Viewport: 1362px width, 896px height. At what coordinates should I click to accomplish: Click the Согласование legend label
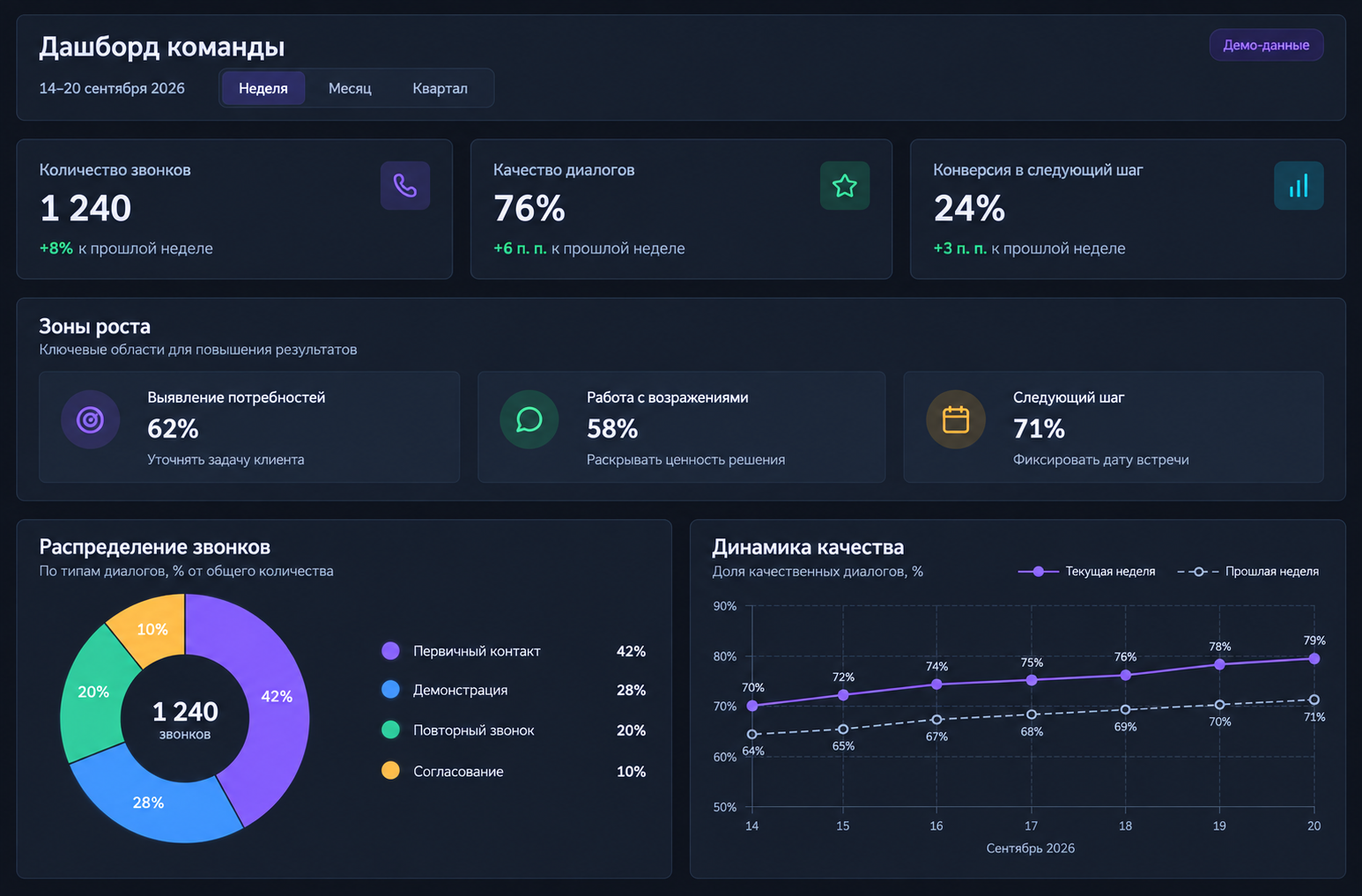(x=458, y=772)
